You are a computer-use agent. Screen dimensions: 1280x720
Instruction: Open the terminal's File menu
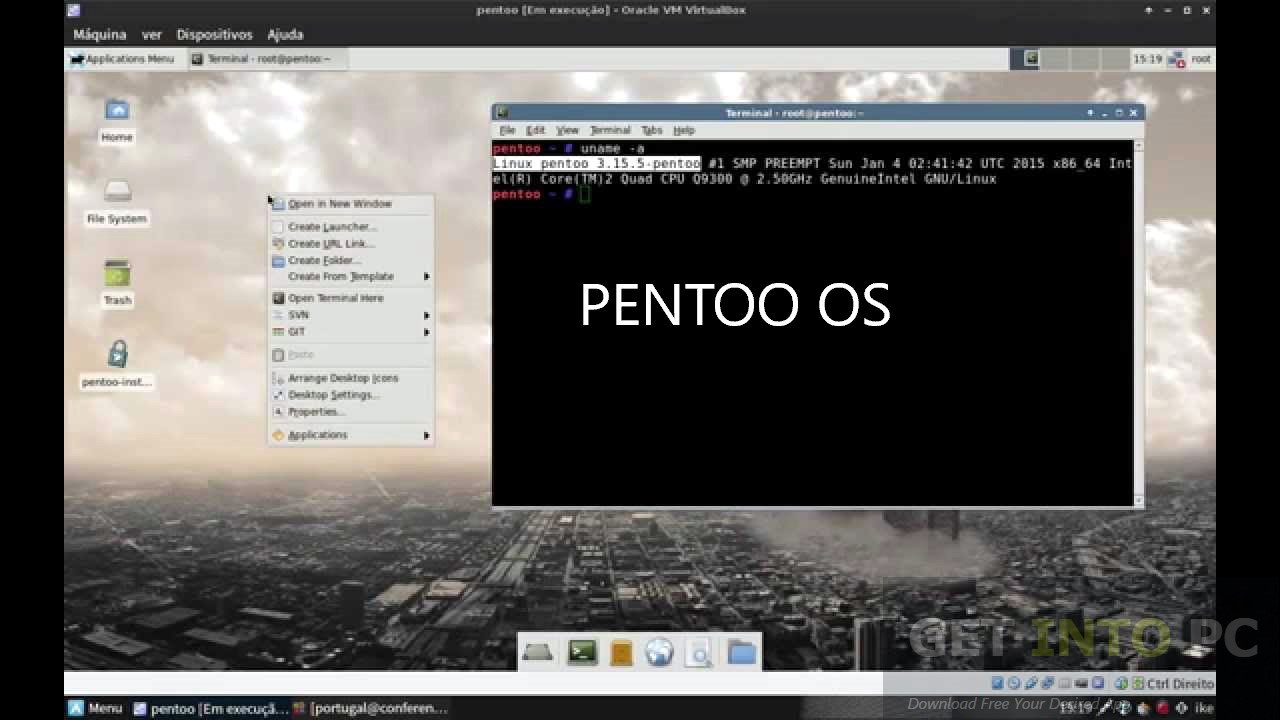click(507, 130)
